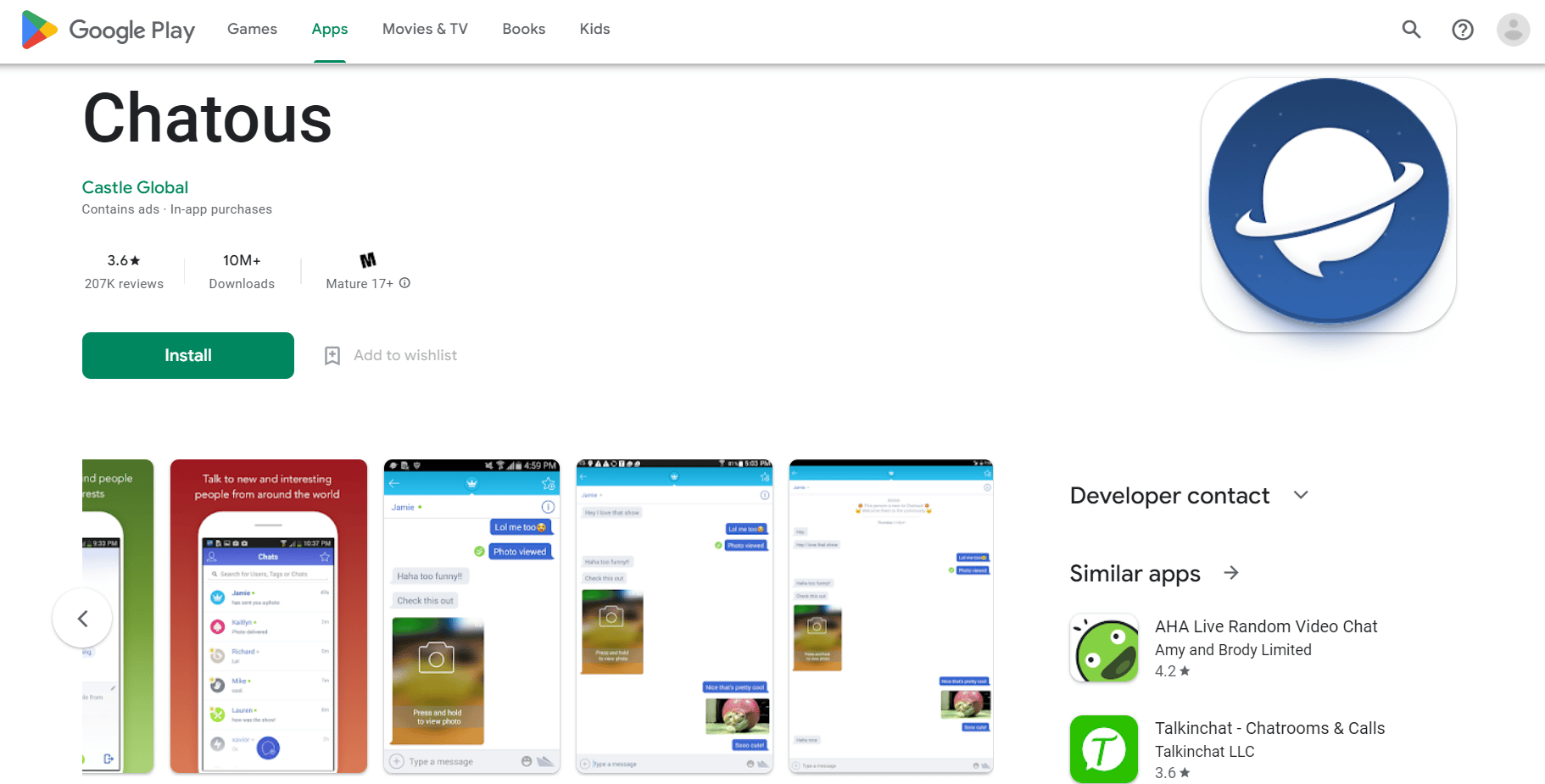The image size is (1545, 784).
Task: Click the Chatous planet app icon
Action: (1328, 204)
